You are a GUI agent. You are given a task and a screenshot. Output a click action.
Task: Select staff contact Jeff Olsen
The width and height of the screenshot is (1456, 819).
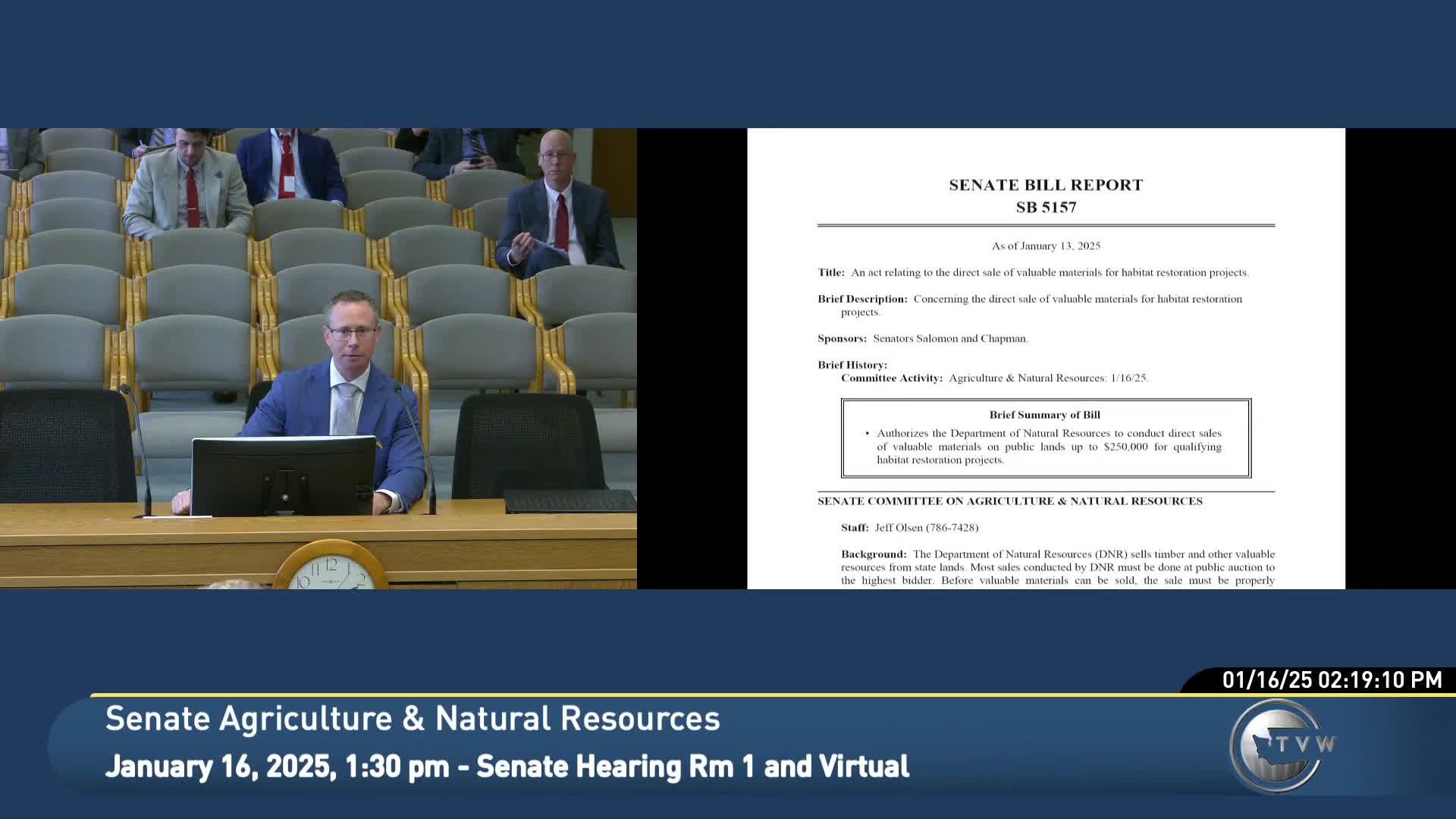915,527
